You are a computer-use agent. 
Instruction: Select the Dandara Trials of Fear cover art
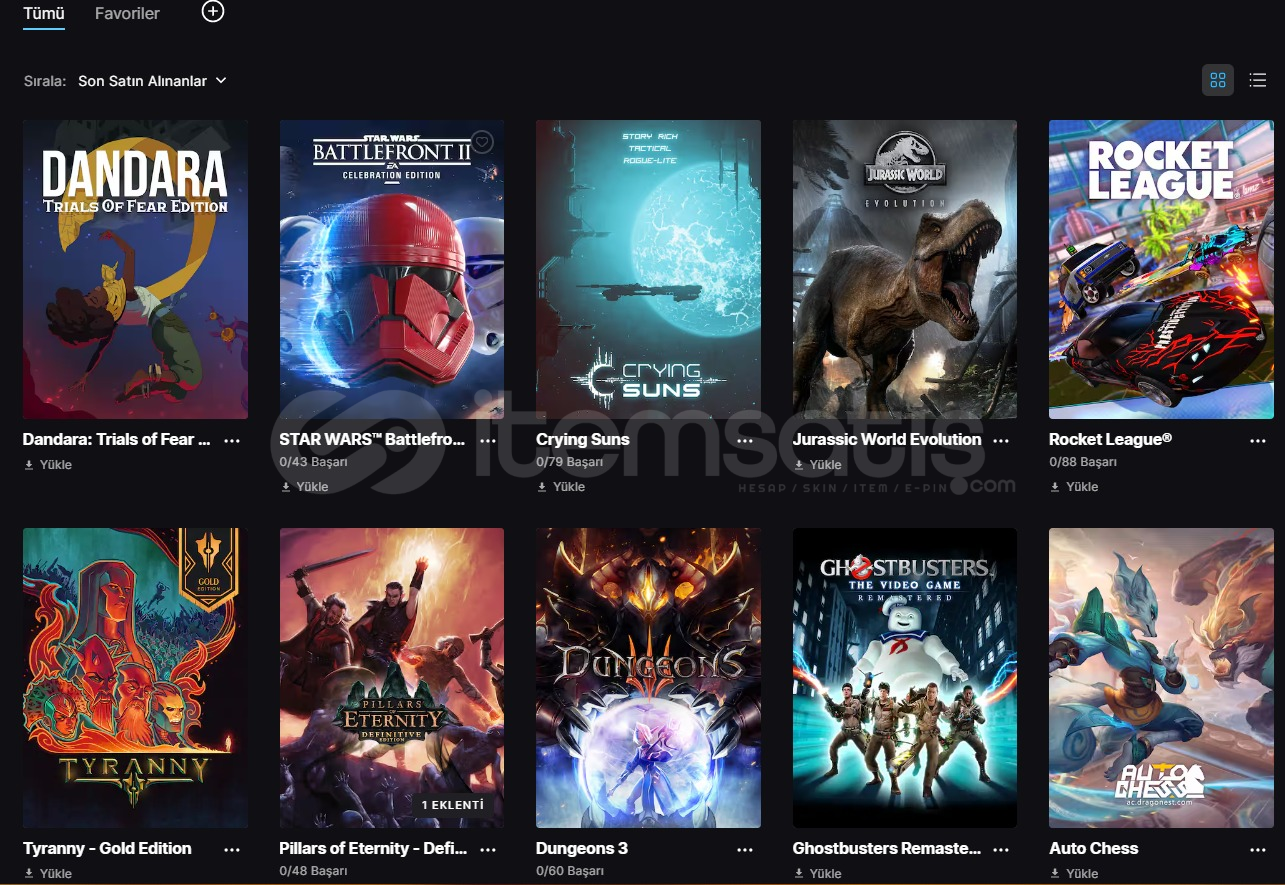[x=135, y=269]
